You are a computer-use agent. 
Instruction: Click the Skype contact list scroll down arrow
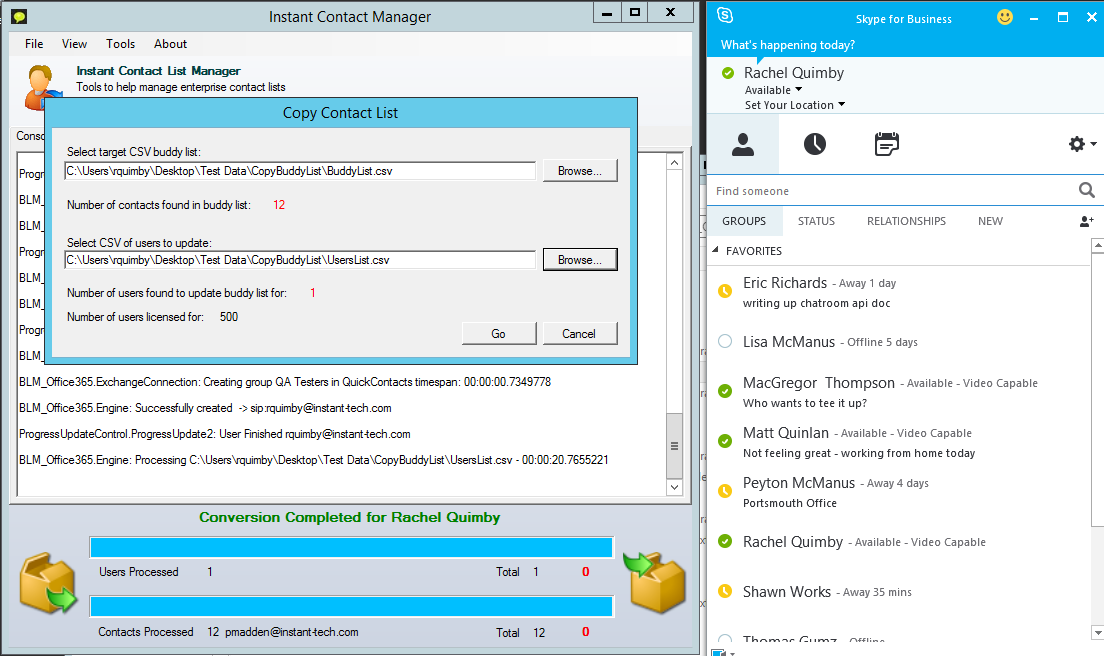[1097, 631]
